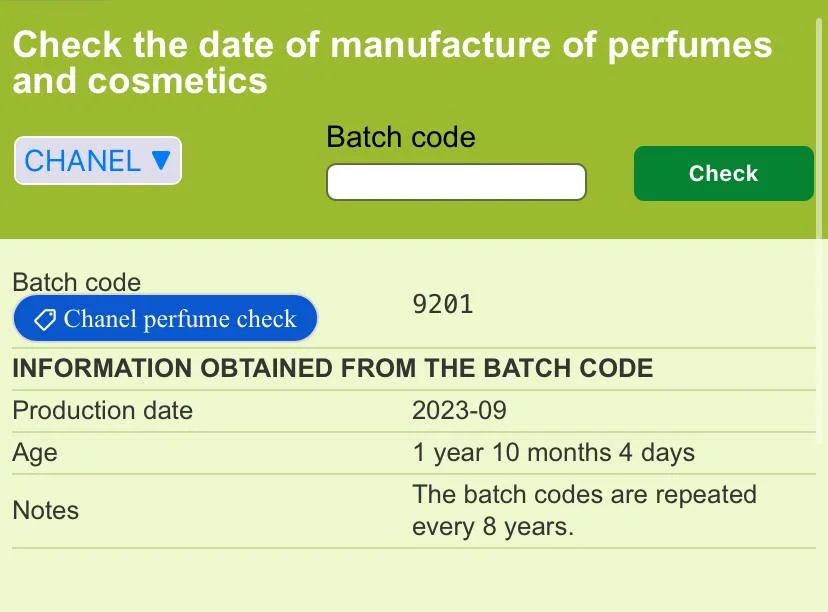Click the Batch code label in results
The image size is (828, 612).
click(x=76, y=283)
